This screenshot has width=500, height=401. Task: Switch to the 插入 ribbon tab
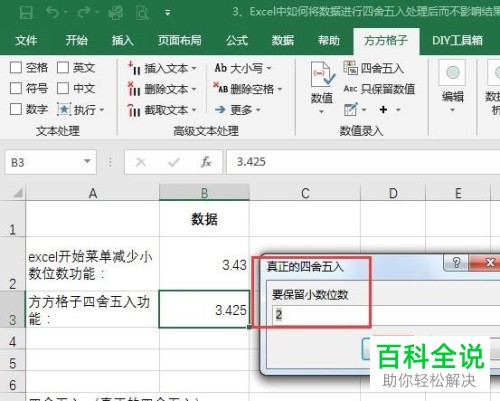pos(123,40)
